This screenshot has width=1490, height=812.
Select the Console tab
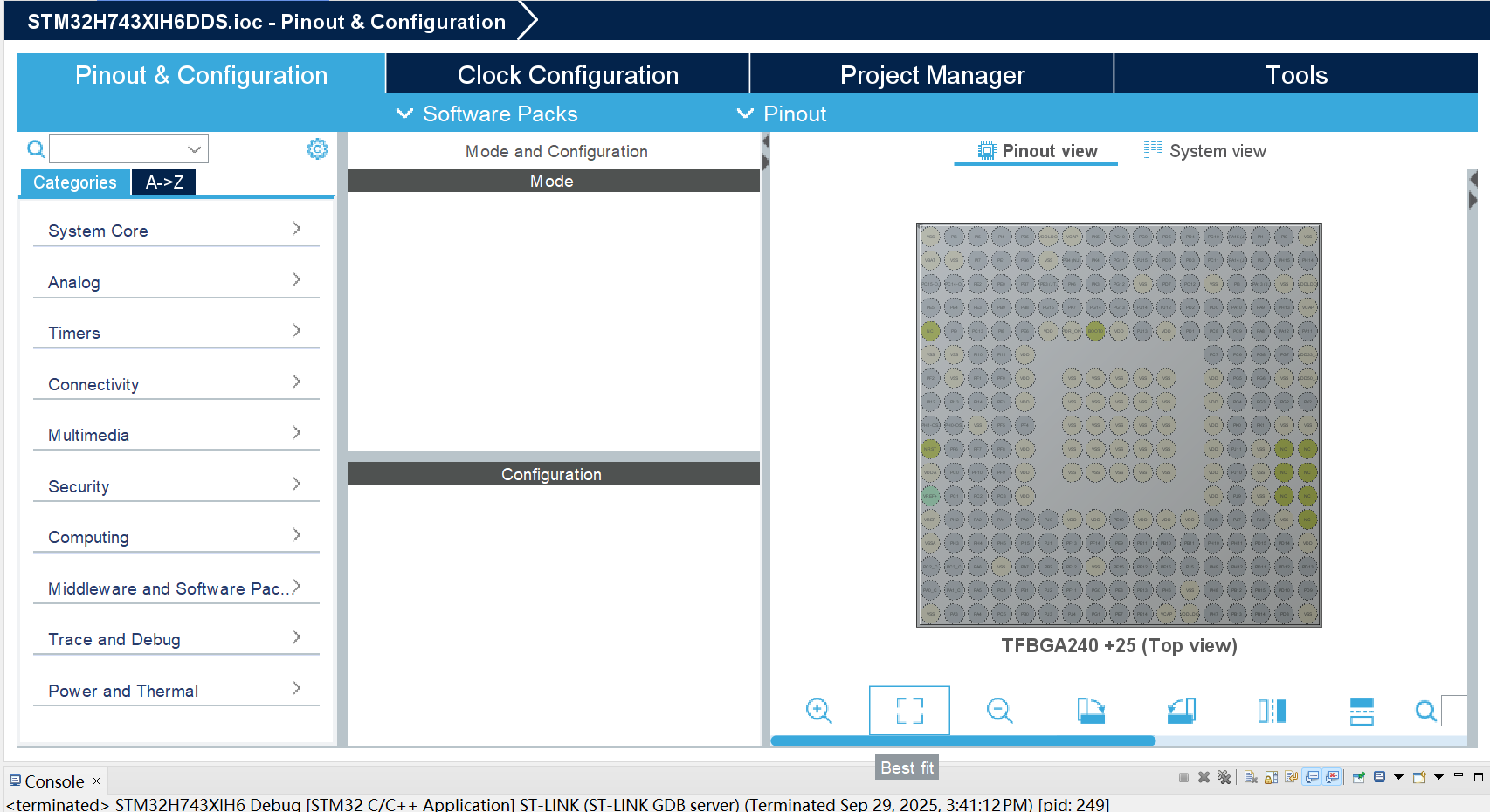tap(54, 781)
